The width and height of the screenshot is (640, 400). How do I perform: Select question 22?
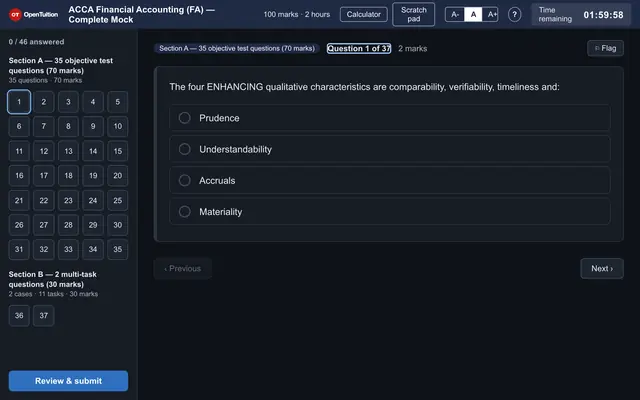point(44,200)
